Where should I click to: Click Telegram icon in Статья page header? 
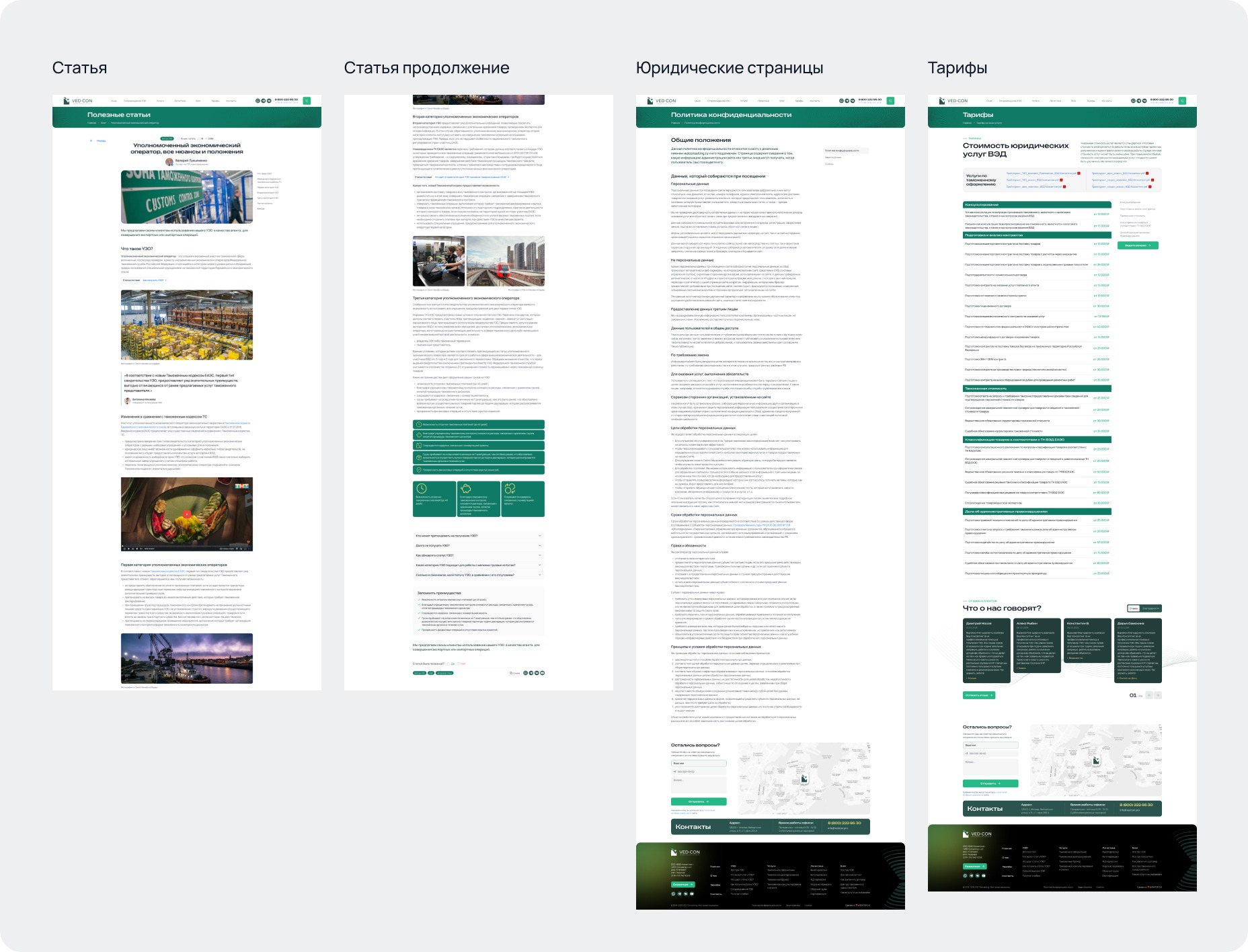point(263,101)
